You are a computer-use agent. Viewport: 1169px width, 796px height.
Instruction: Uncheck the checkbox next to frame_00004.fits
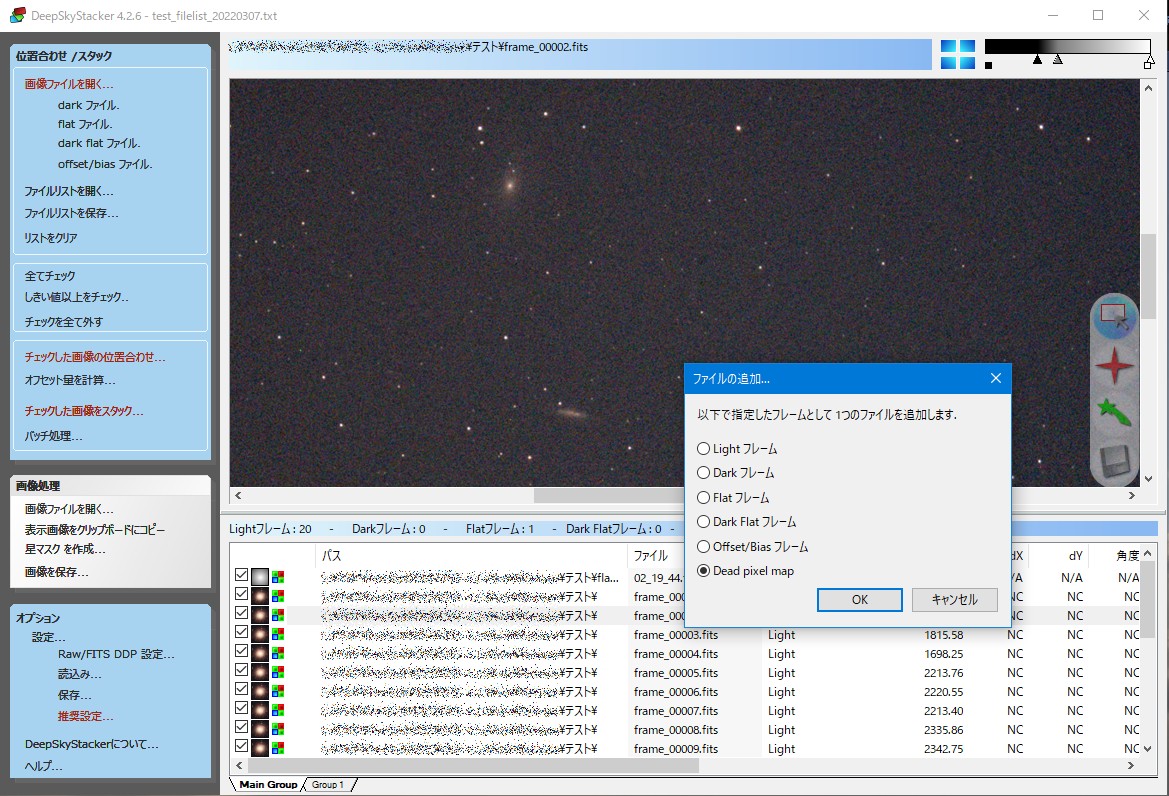point(241,653)
